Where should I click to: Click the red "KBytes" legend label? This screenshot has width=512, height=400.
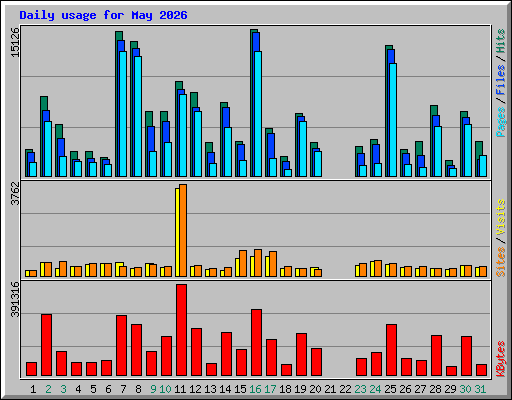click(500, 359)
